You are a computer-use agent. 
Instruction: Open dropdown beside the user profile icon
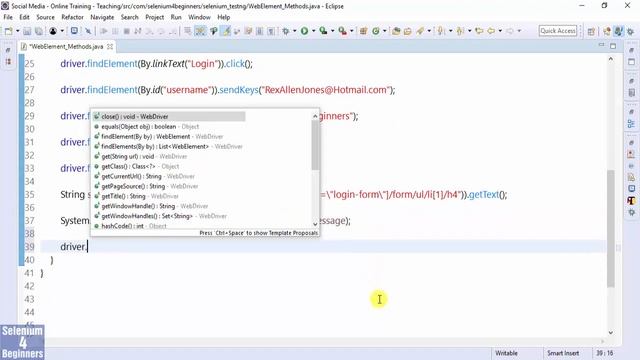click(x=62, y=31)
